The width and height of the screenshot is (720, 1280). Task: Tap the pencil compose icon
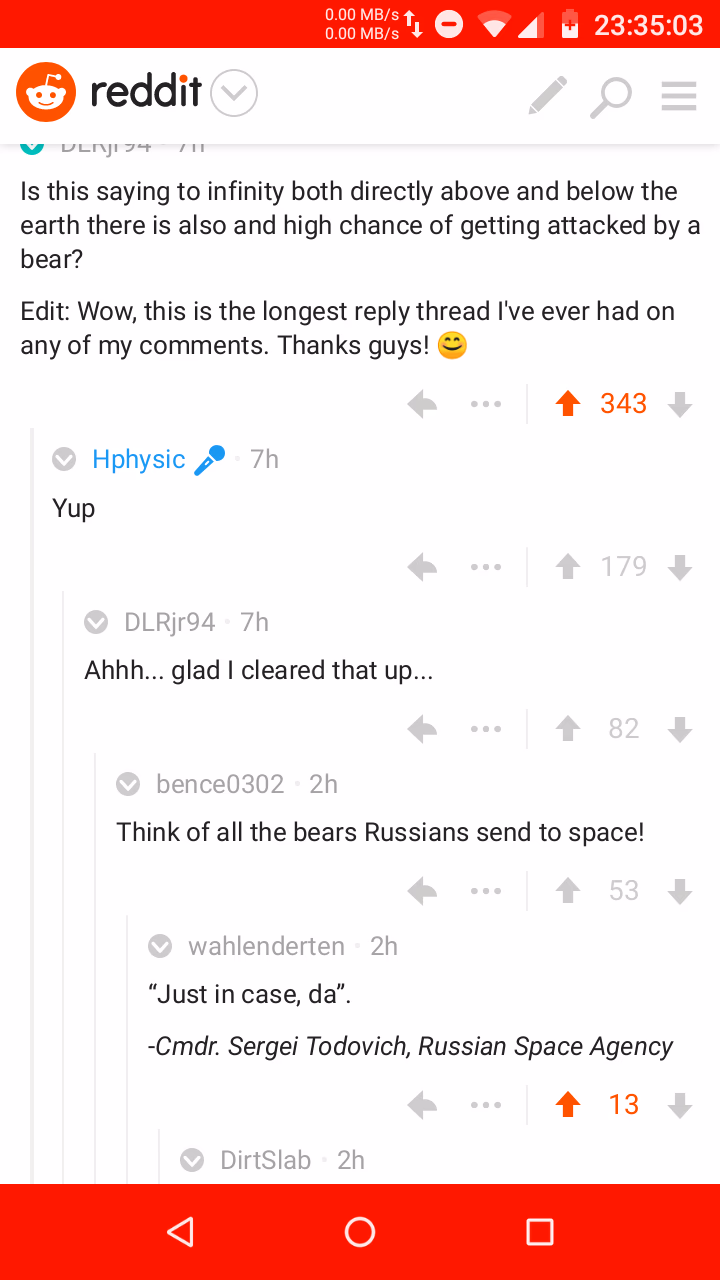coord(547,95)
